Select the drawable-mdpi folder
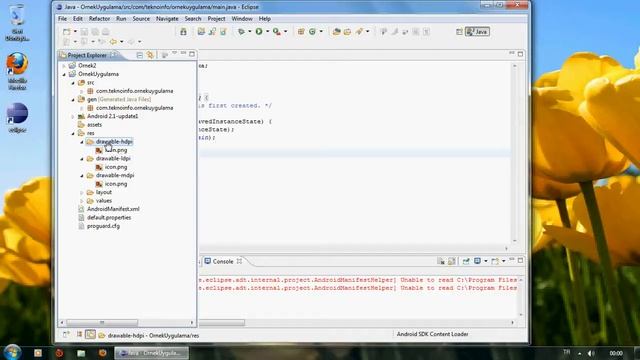Viewport: 640px width, 360px height. click(115, 176)
